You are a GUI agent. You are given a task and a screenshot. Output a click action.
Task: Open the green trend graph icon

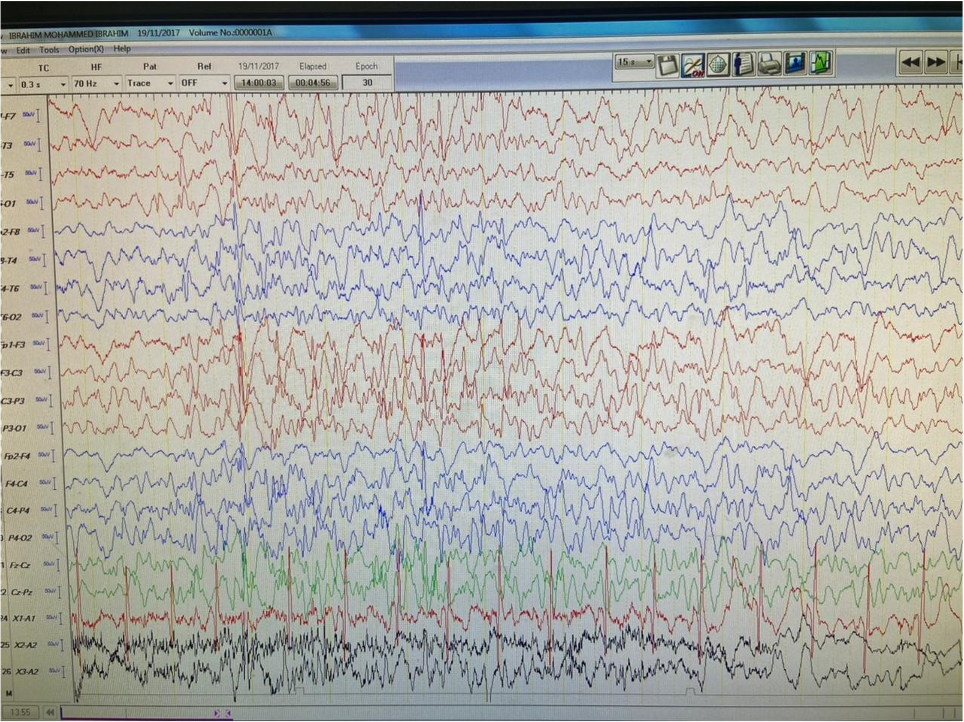point(821,65)
